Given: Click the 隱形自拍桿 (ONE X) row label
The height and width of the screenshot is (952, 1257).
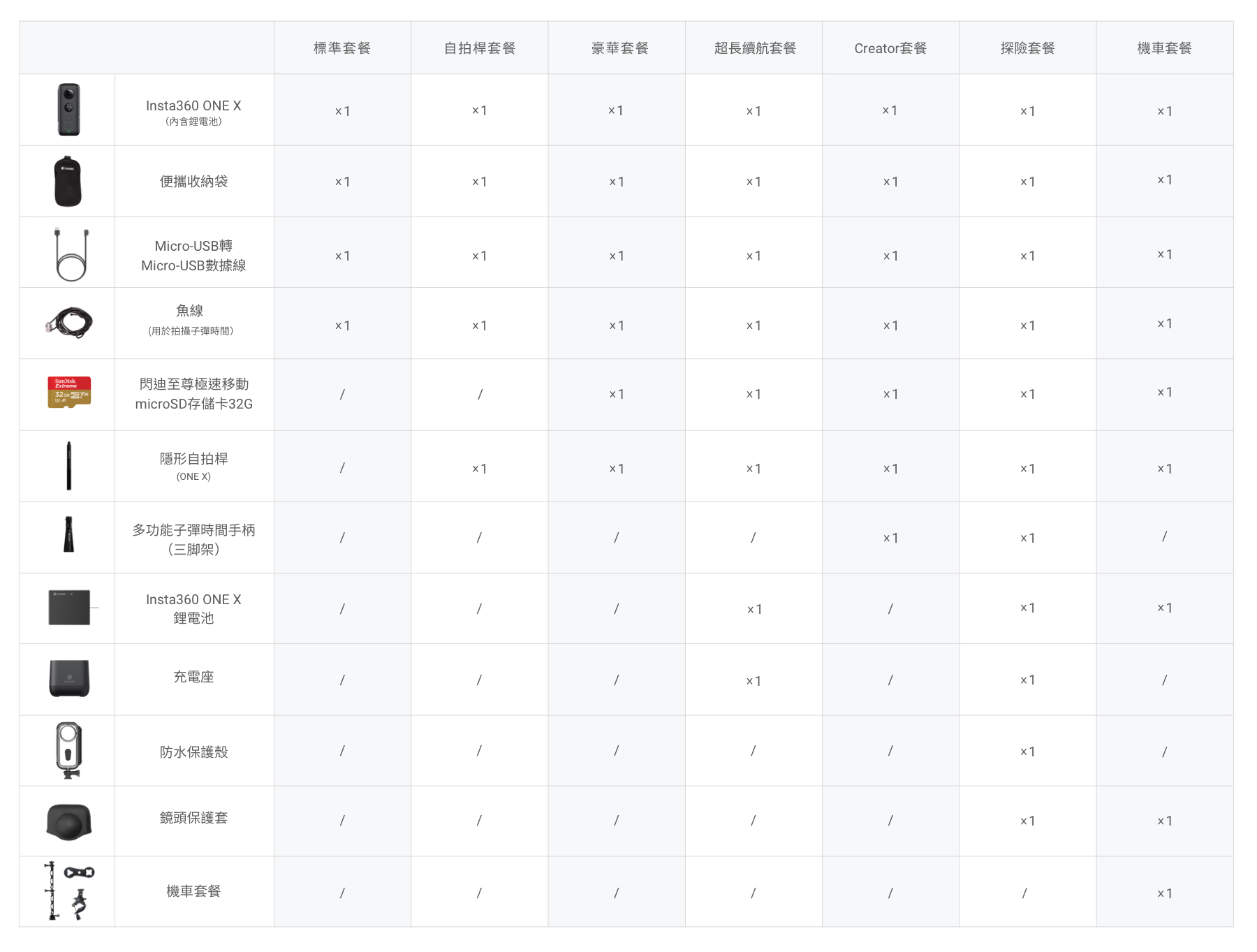Looking at the screenshot, I should coord(193,467).
